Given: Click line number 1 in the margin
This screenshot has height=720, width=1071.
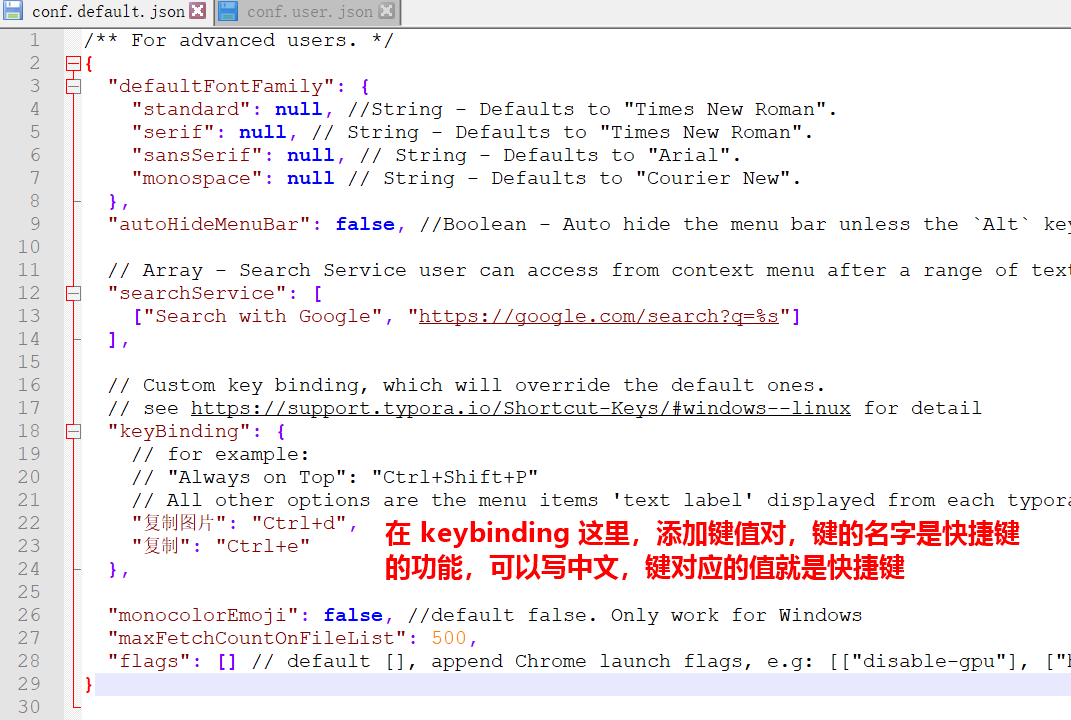Looking at the screenshot, I should tap(34, 40).
